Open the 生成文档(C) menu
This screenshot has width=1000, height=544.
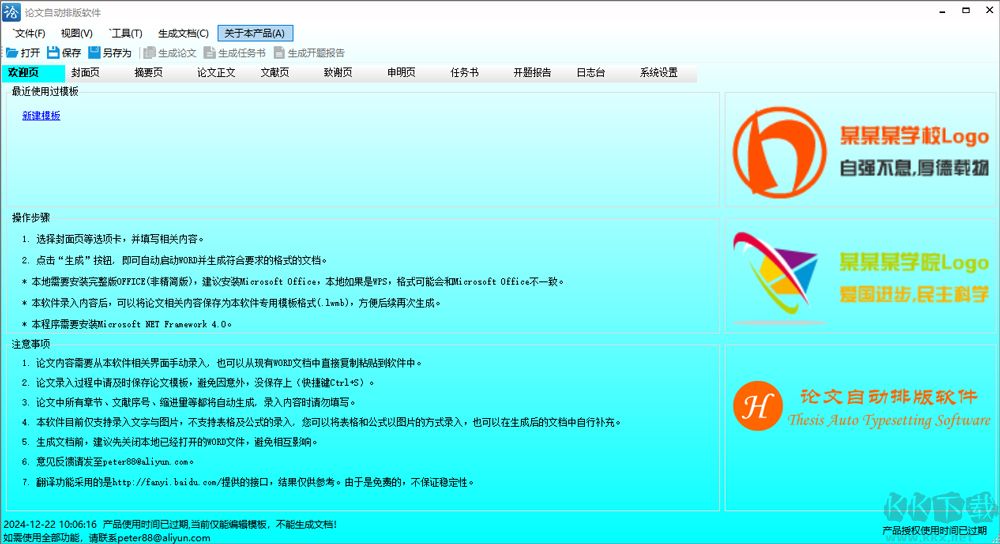pos(183,33)
